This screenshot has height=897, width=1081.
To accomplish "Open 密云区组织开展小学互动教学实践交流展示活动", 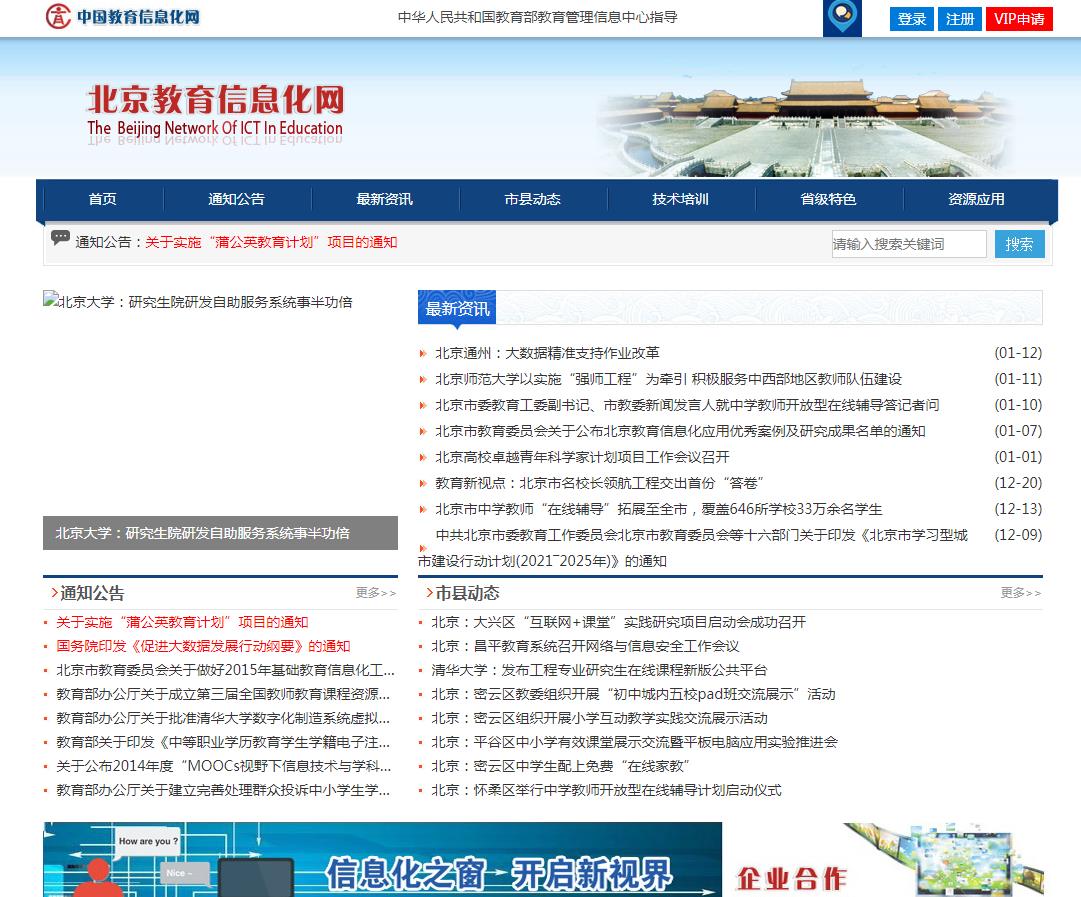I will pyautogui.click(x=599, y=718).
